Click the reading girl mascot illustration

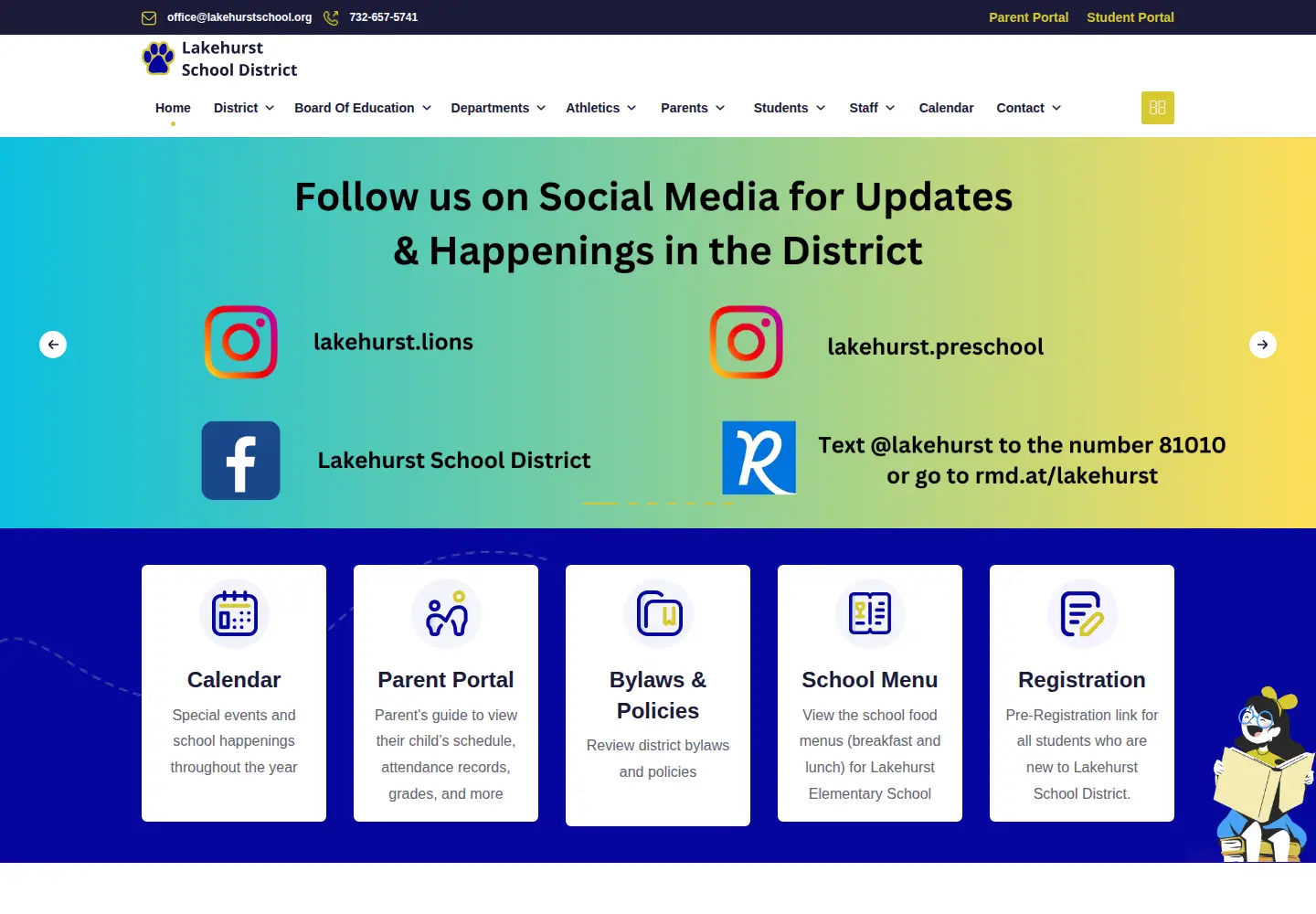coord(1263,775)
